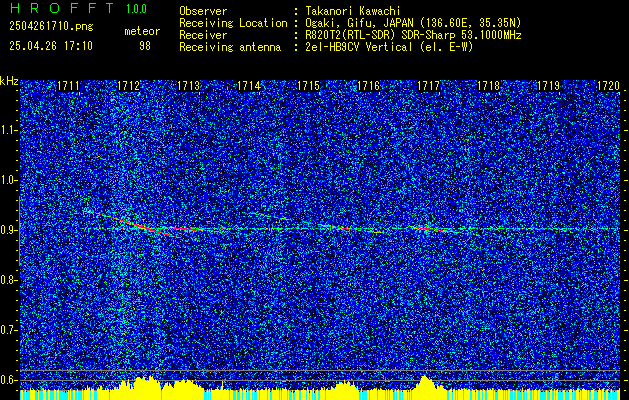
Task: Click the Receiver field label
Action: (x=203, y=35)
